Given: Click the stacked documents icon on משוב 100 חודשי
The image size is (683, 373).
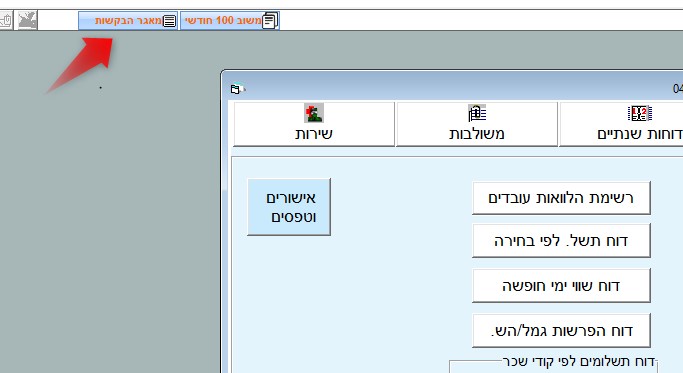Looking at the screenshot, I should [x=270, y=20].
